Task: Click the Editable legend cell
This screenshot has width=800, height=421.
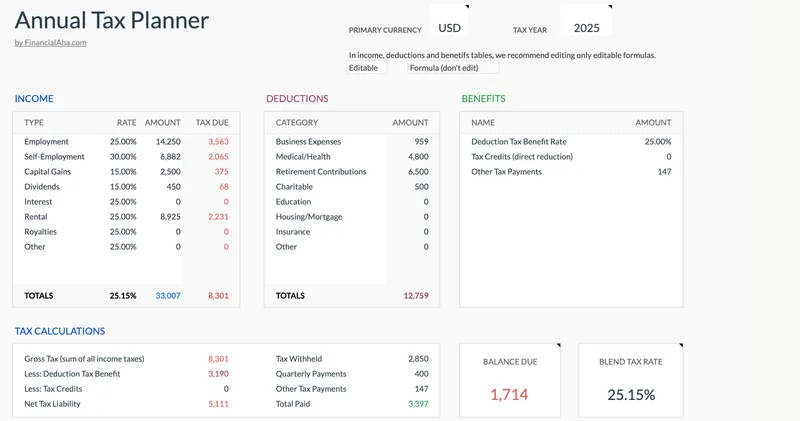Action: (367, 68)
